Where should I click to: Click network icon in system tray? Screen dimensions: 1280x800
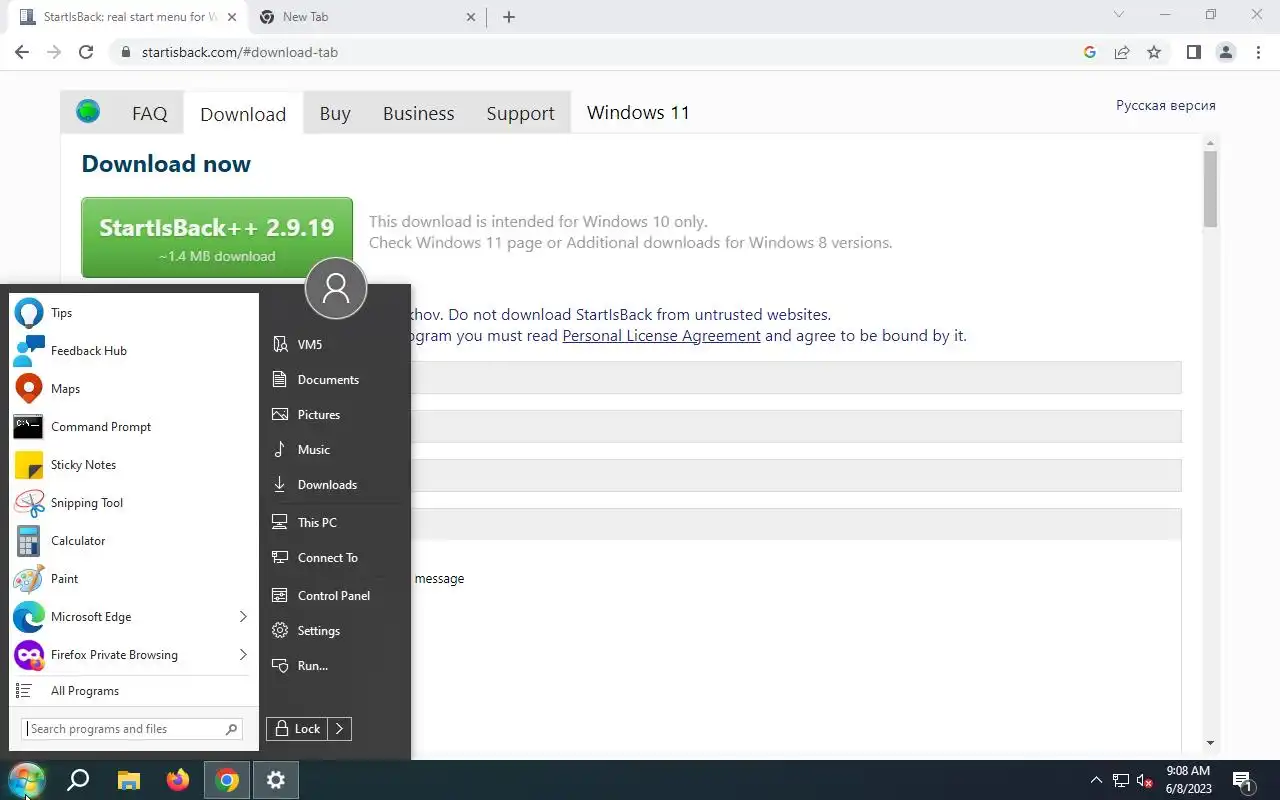tap(1121, 780)
